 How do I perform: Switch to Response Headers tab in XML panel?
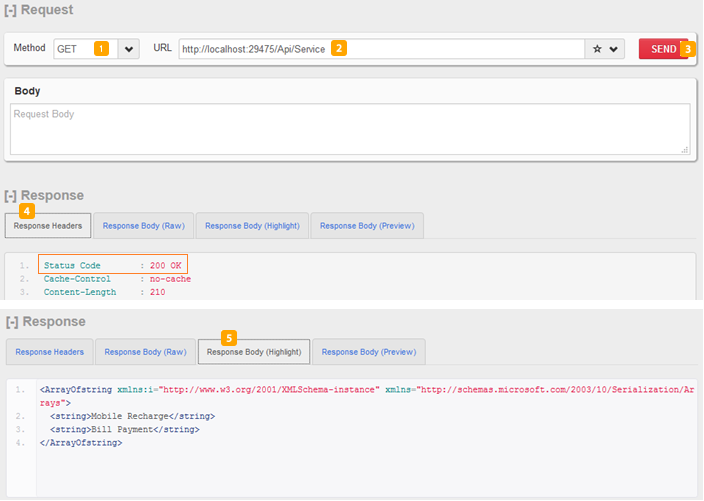tap(50, 352)
